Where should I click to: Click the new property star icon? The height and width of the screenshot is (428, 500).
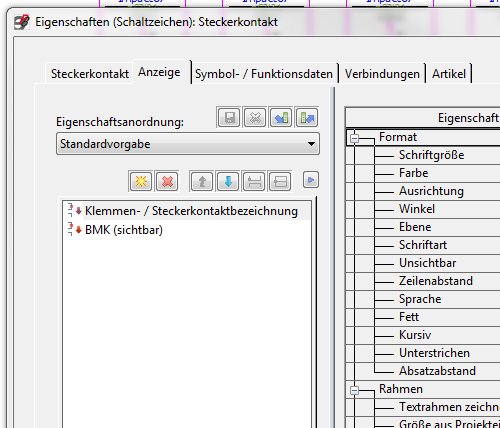141,181
